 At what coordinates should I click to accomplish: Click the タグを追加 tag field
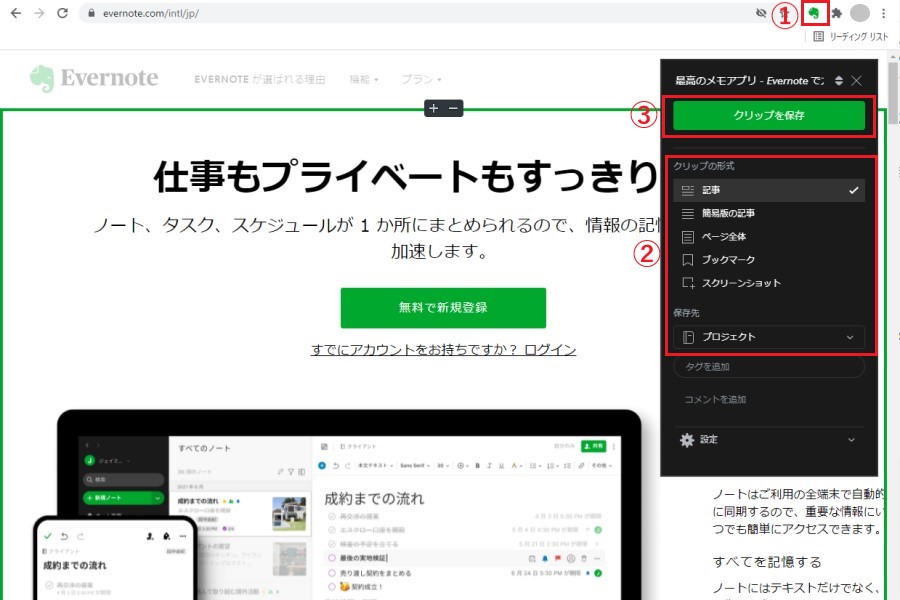coord(769,366)
